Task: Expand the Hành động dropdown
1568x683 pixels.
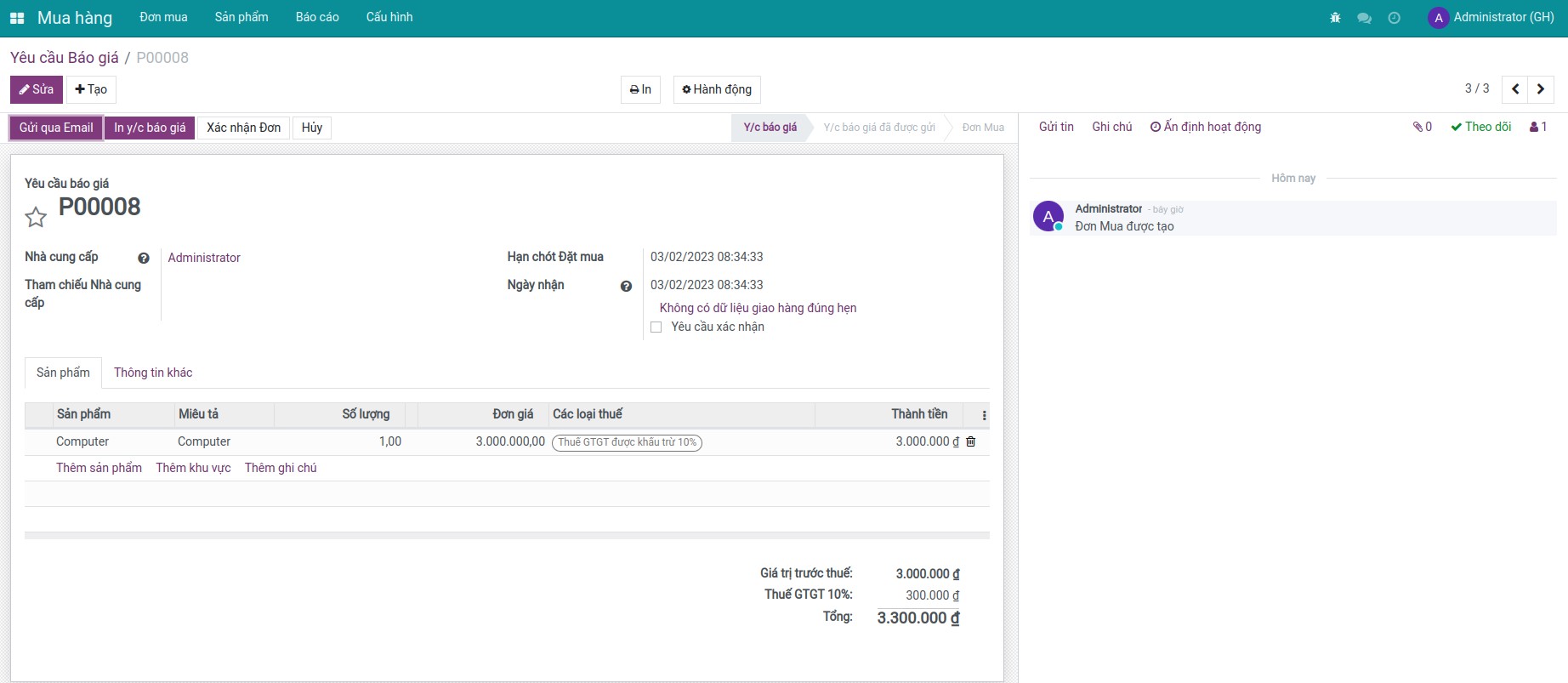Action: [x=717, y=89]
